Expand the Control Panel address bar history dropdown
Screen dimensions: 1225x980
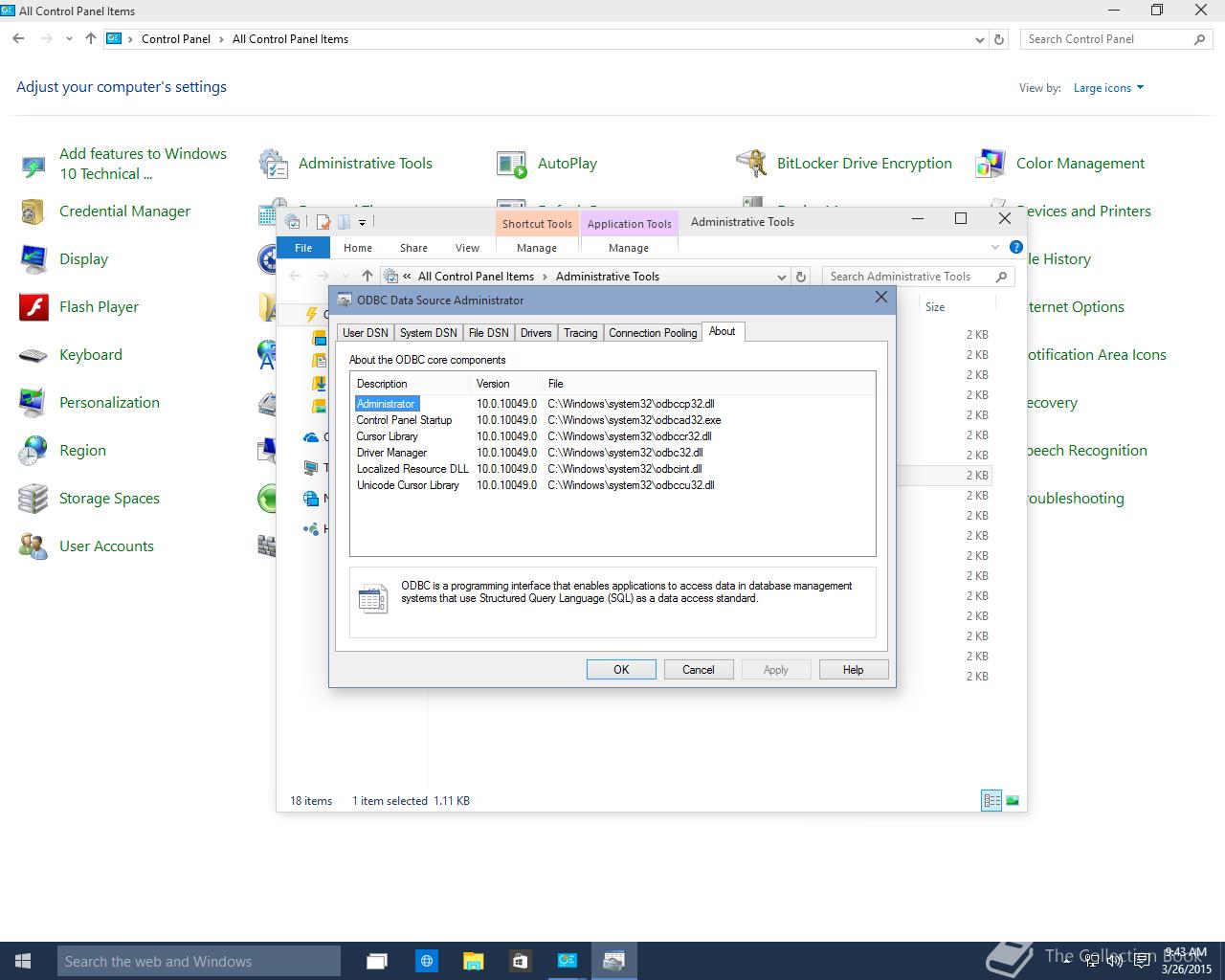[979, 39]
